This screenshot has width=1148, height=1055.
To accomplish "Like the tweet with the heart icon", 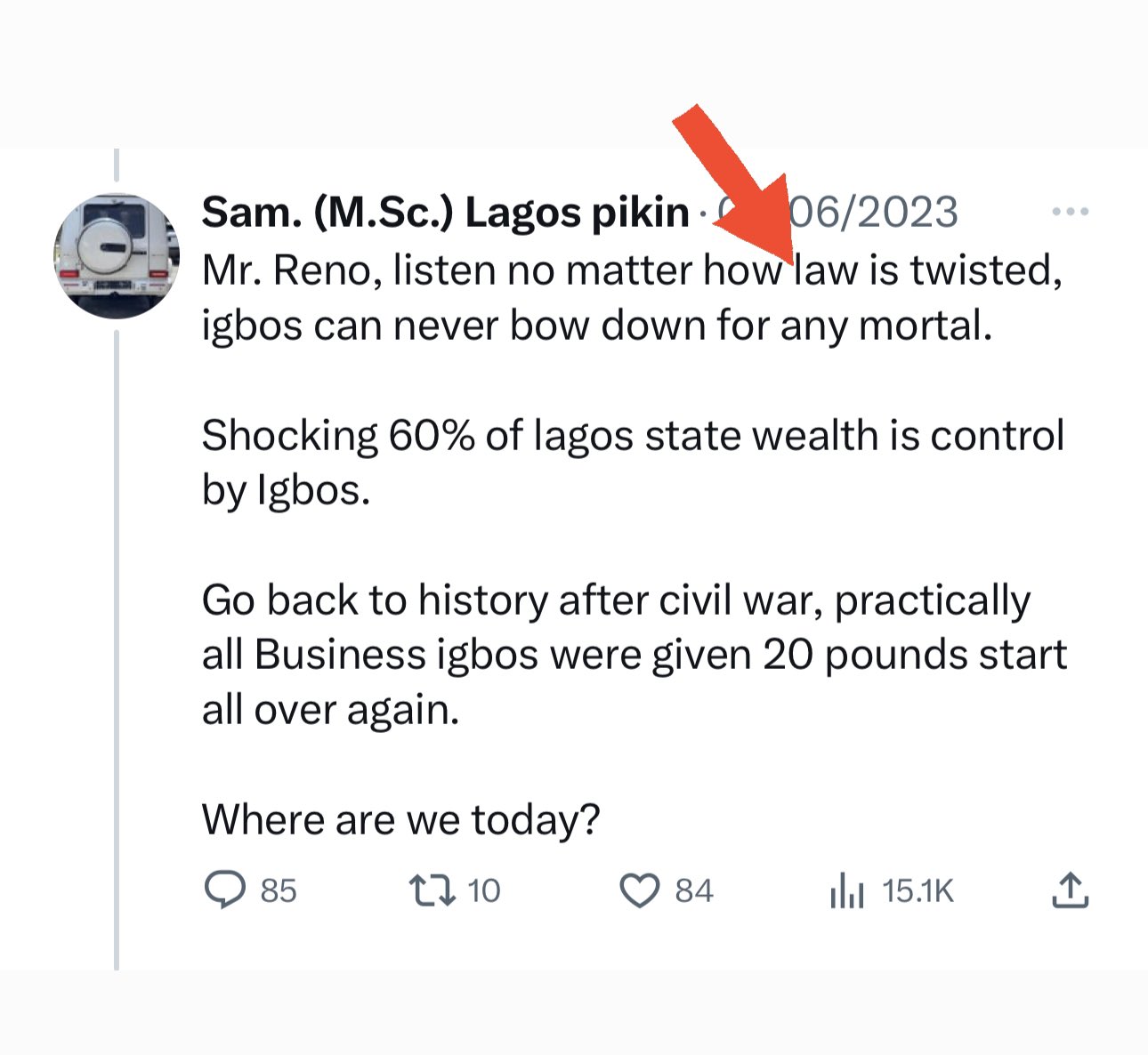I will click(639, 890).
